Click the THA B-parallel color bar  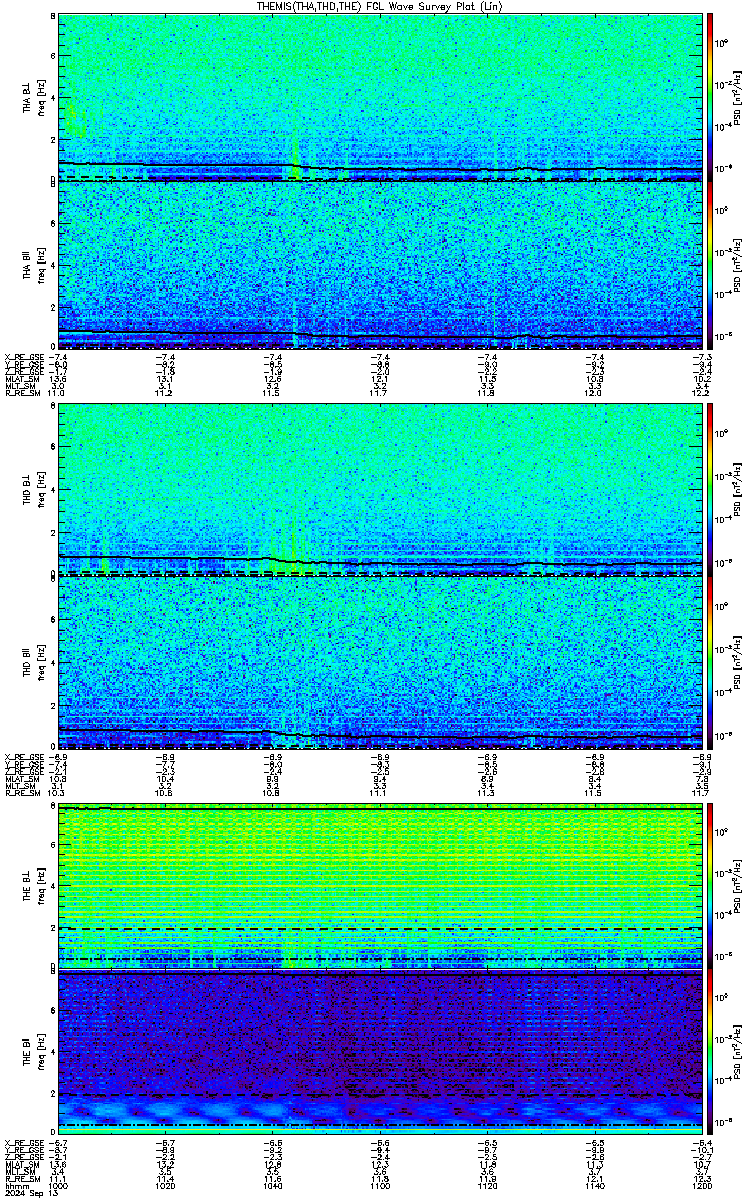(x=710, y=266)
